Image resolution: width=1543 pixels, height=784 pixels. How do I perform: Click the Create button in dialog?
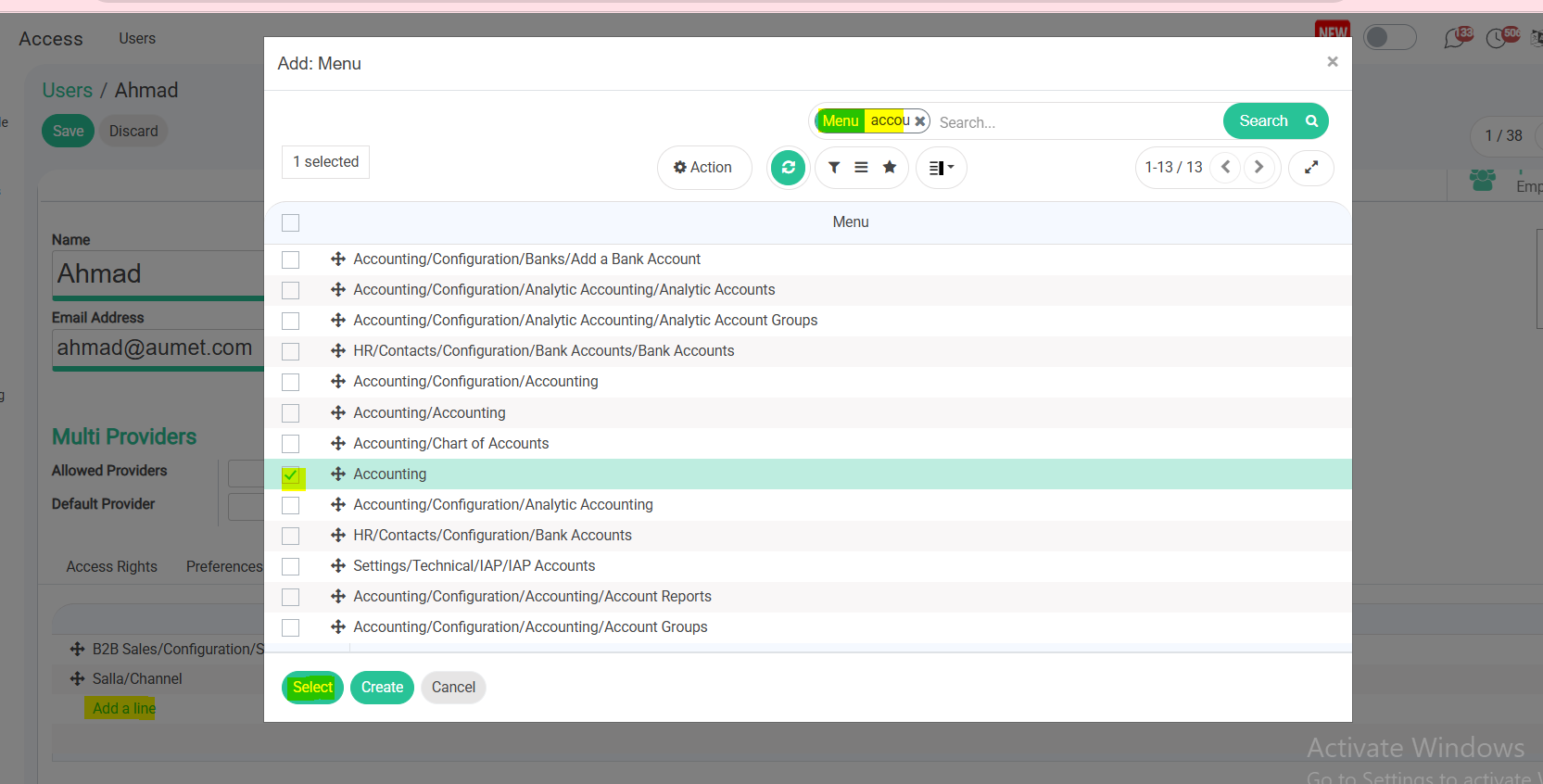pyautogui.click(x=382, y=688)
